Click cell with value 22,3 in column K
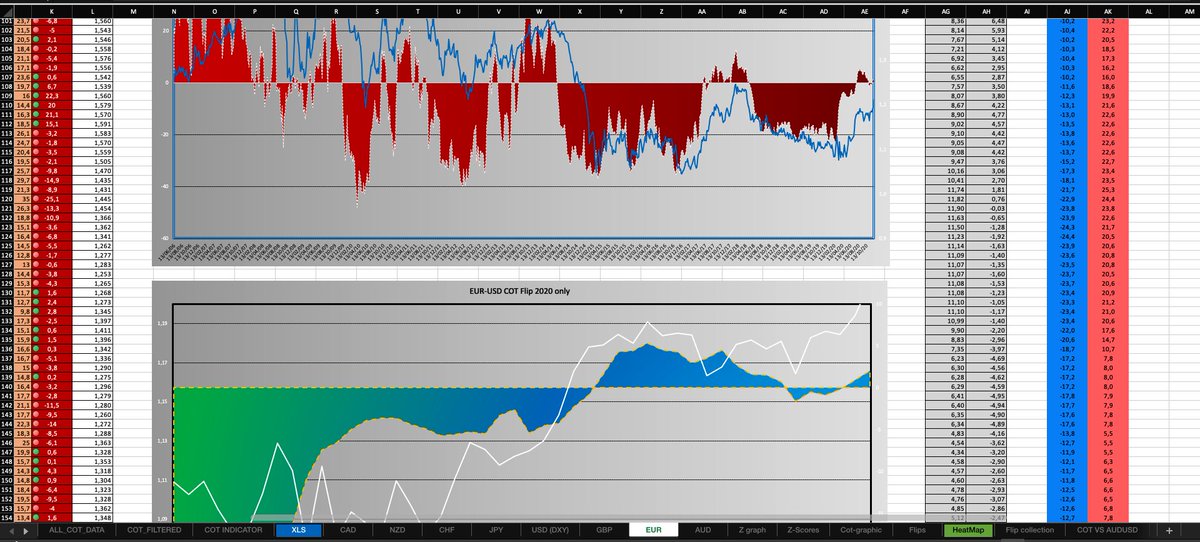 51,95
